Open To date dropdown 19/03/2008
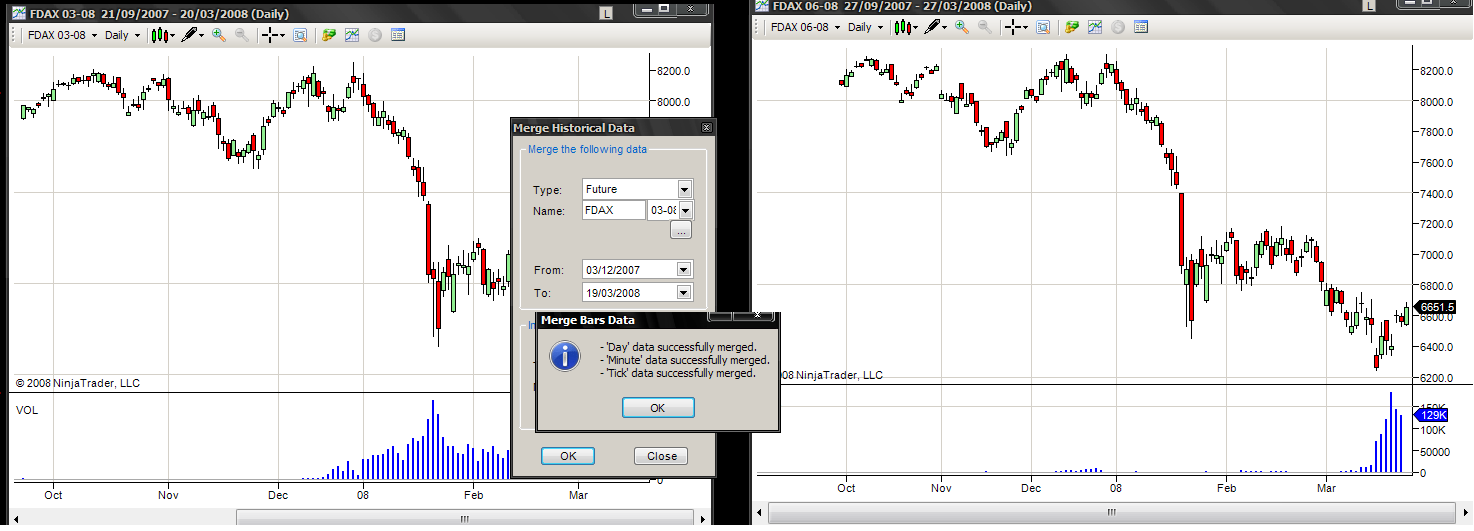The width and height of the screenshot is (1474, 531). click(x=684, y=293)
